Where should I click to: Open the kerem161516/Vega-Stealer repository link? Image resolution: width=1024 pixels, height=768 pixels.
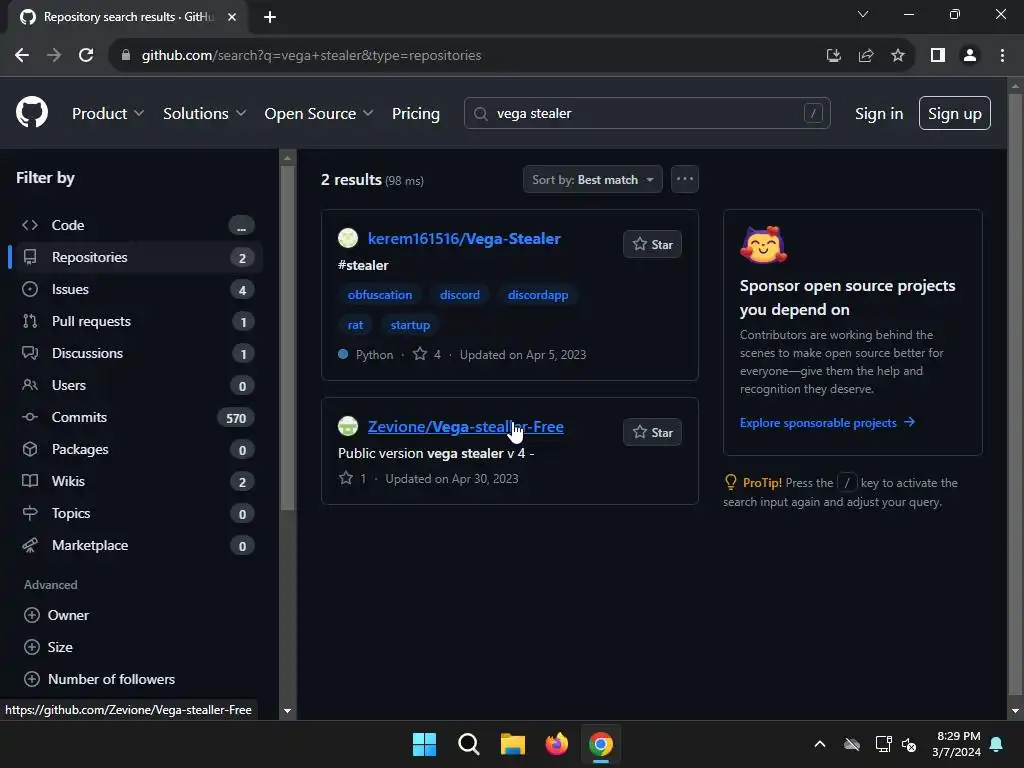(x=464, y=238)
